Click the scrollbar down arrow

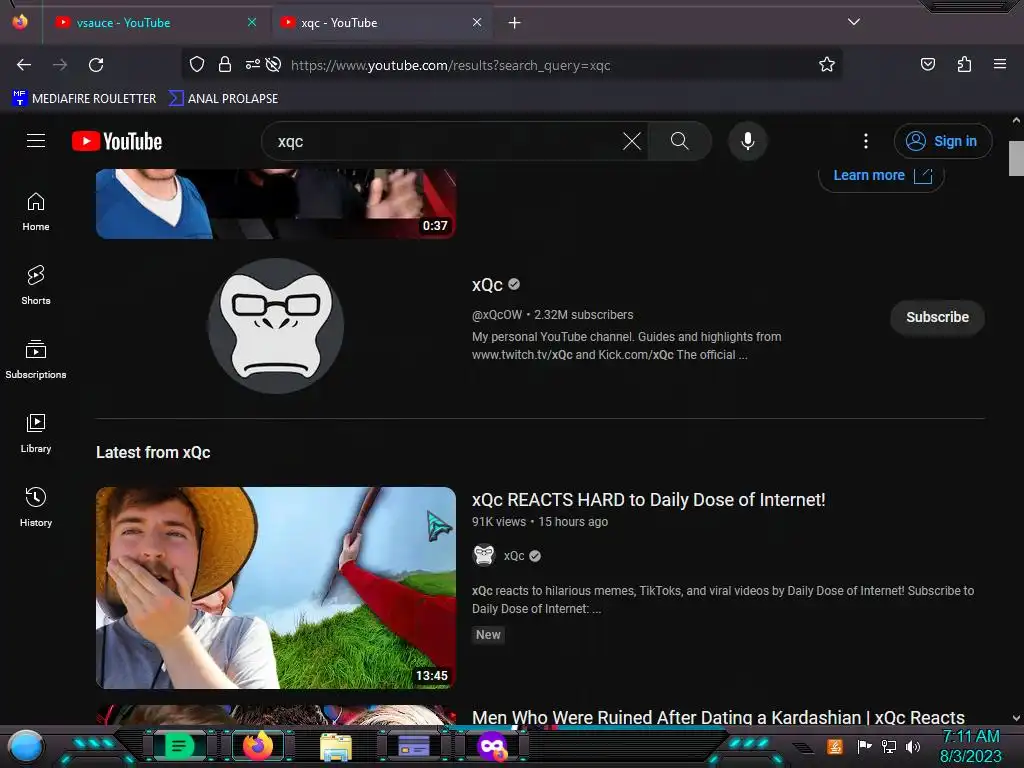pos(1016,718)
